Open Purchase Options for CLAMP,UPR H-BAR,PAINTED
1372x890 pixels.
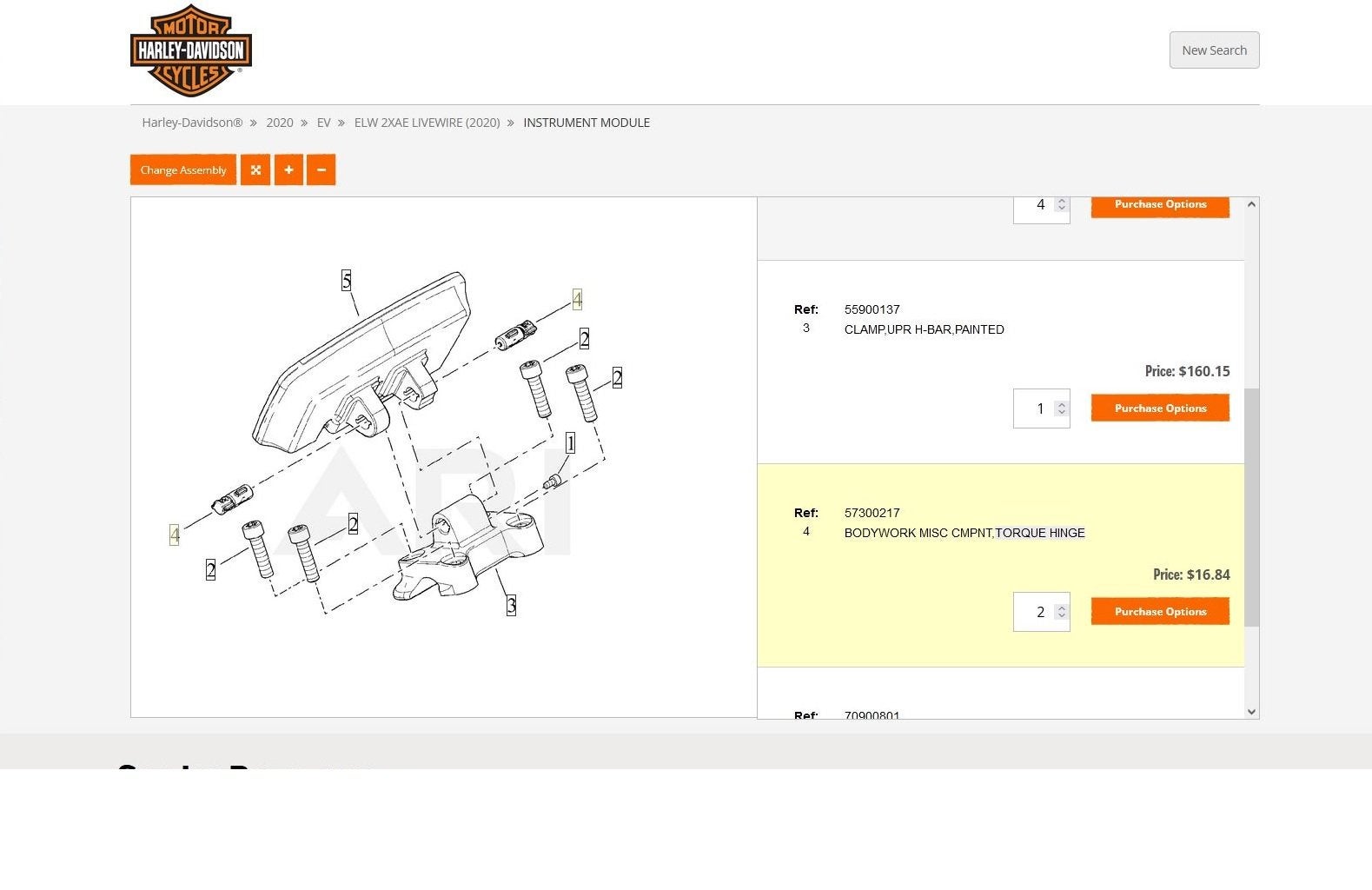click(1160, 408)
